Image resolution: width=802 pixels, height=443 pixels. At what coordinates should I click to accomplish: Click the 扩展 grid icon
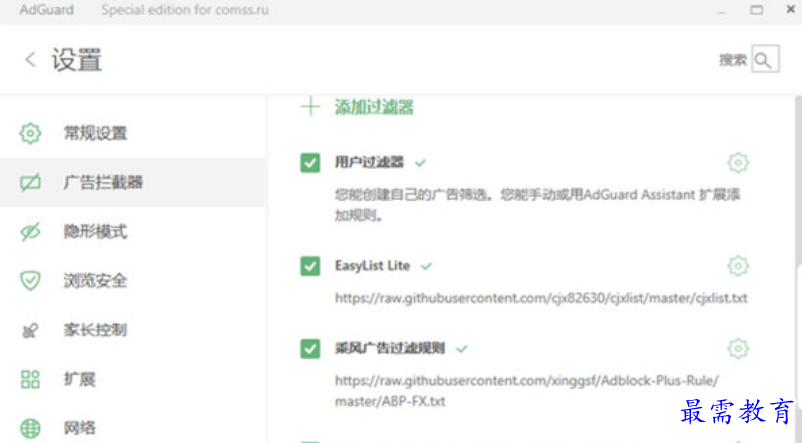(x=30, y=379)
